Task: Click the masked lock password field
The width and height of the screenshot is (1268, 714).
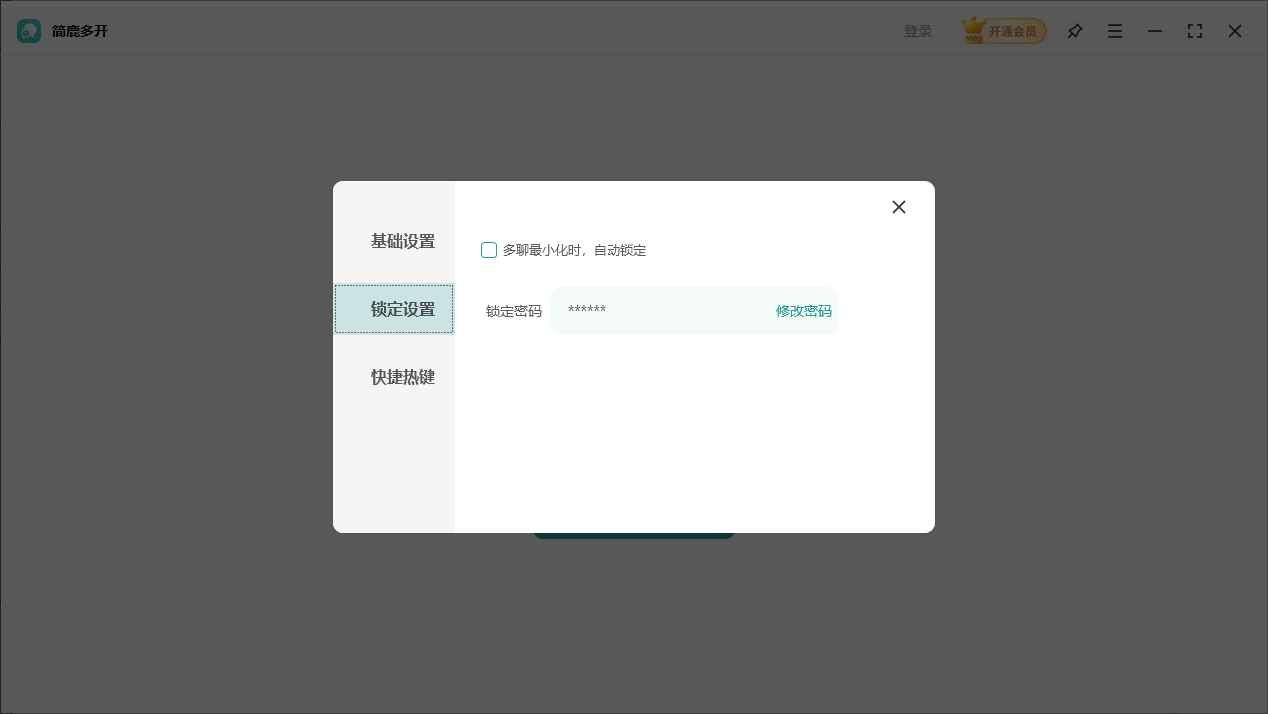Action: coord(650,311)
